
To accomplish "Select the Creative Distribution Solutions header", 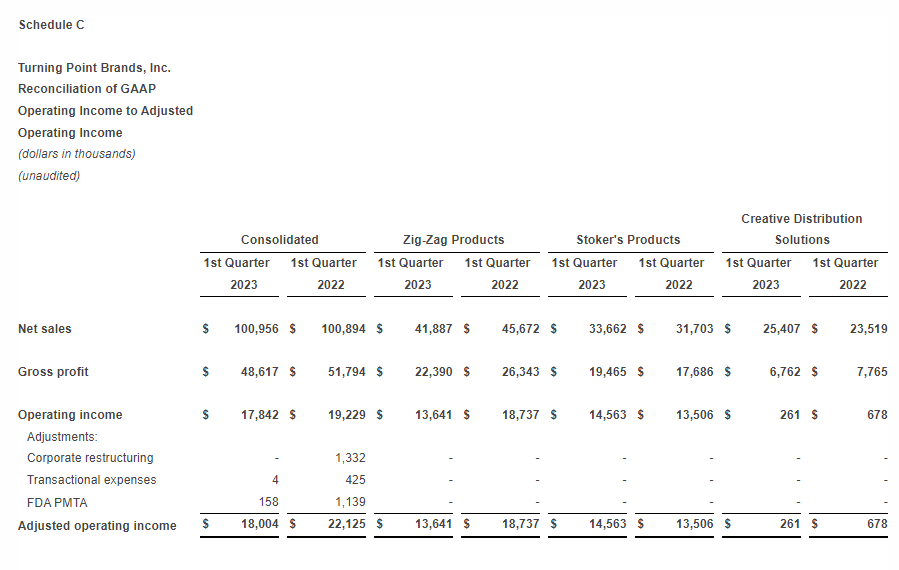I will pyautogui.click(x=801, y=229).
